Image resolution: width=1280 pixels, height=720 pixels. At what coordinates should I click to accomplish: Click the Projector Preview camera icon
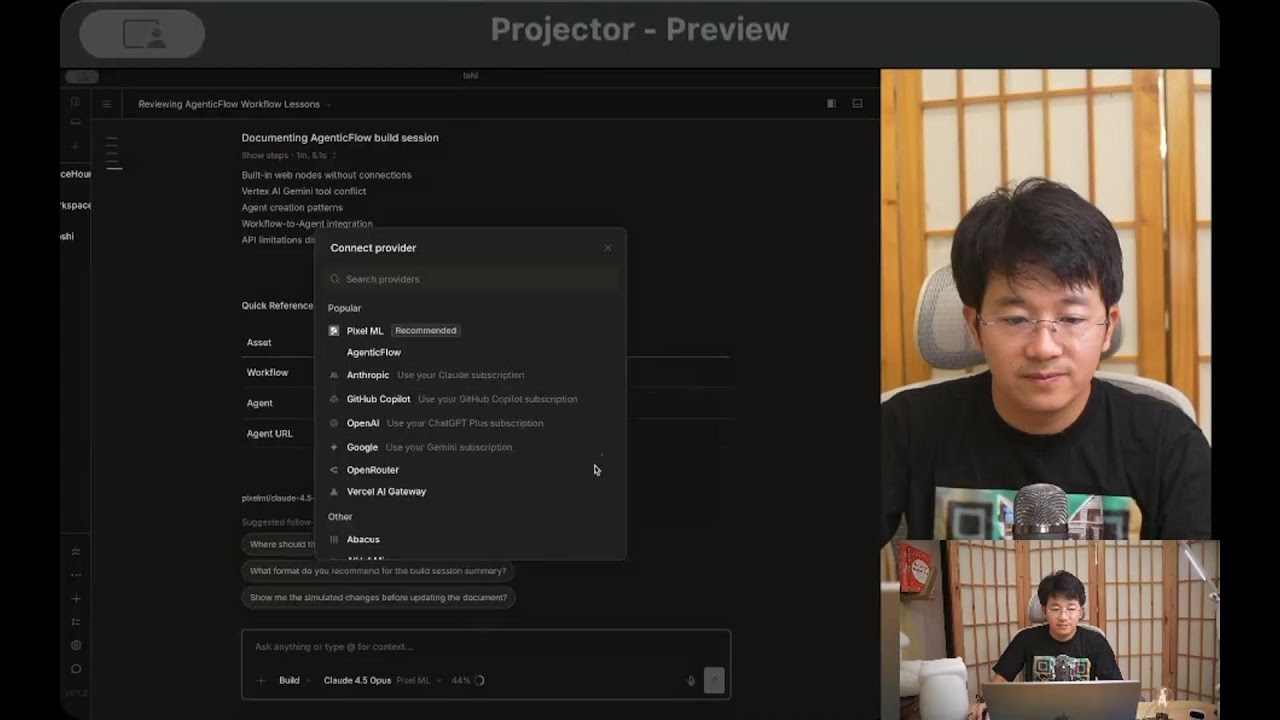[143, 35]
